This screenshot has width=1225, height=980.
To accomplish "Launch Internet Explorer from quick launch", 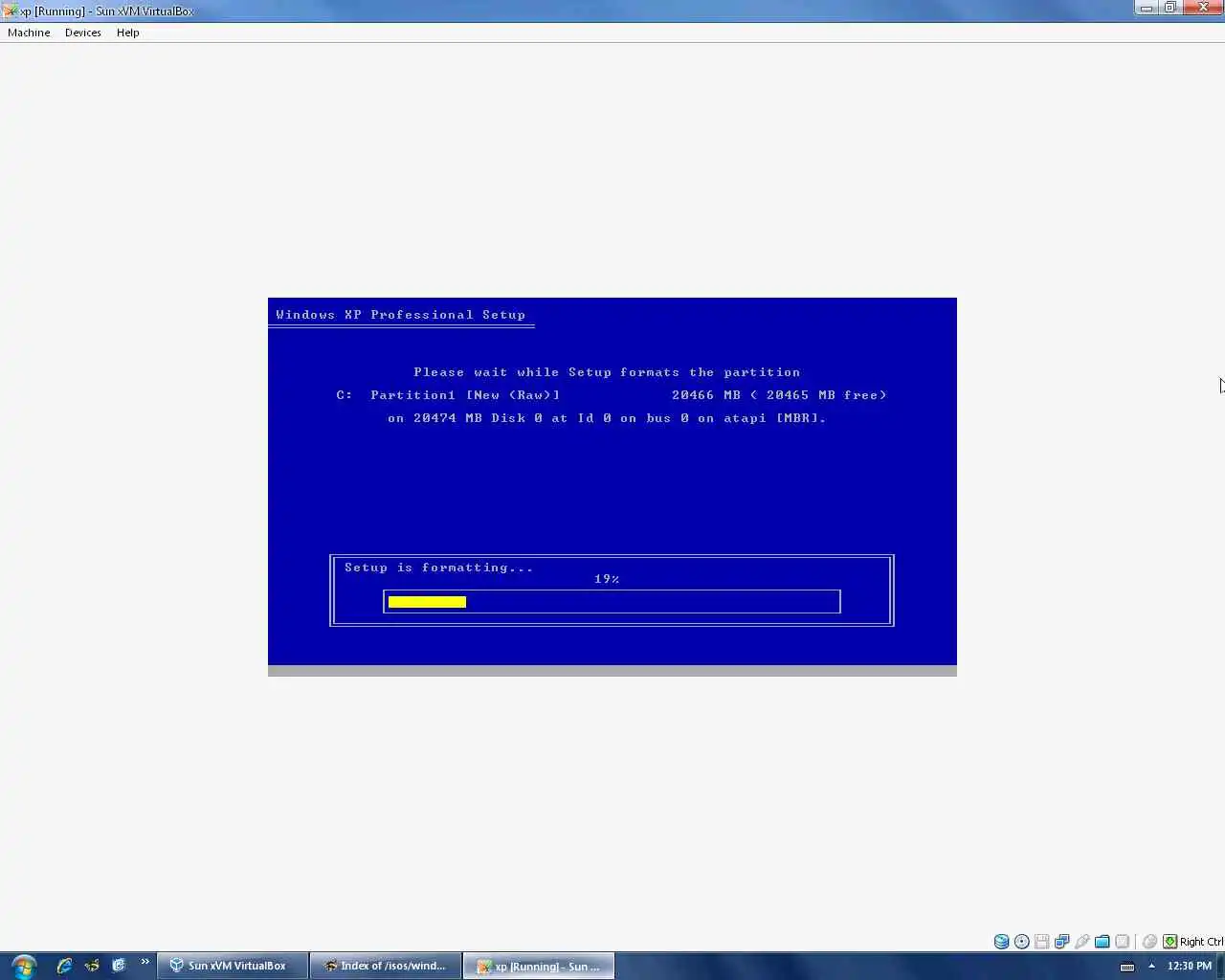I will pos(64,966).
